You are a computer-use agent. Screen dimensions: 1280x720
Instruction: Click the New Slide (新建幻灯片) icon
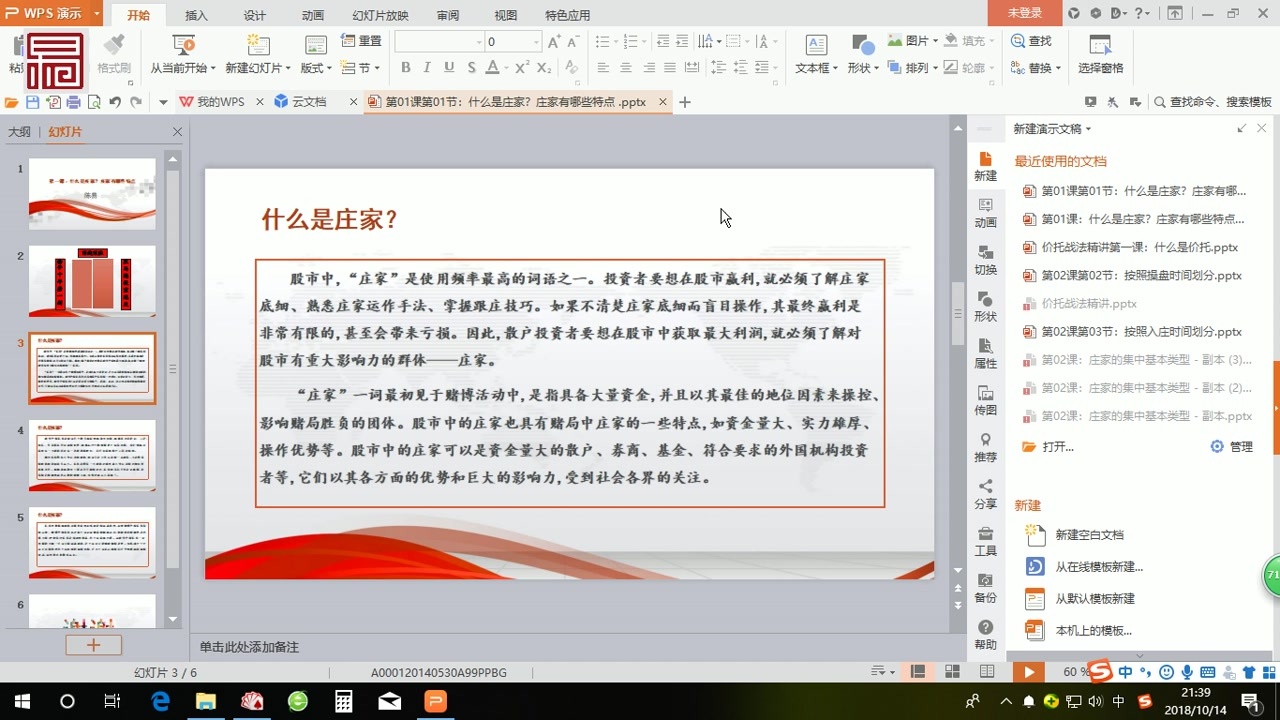[x=257, y=46]
